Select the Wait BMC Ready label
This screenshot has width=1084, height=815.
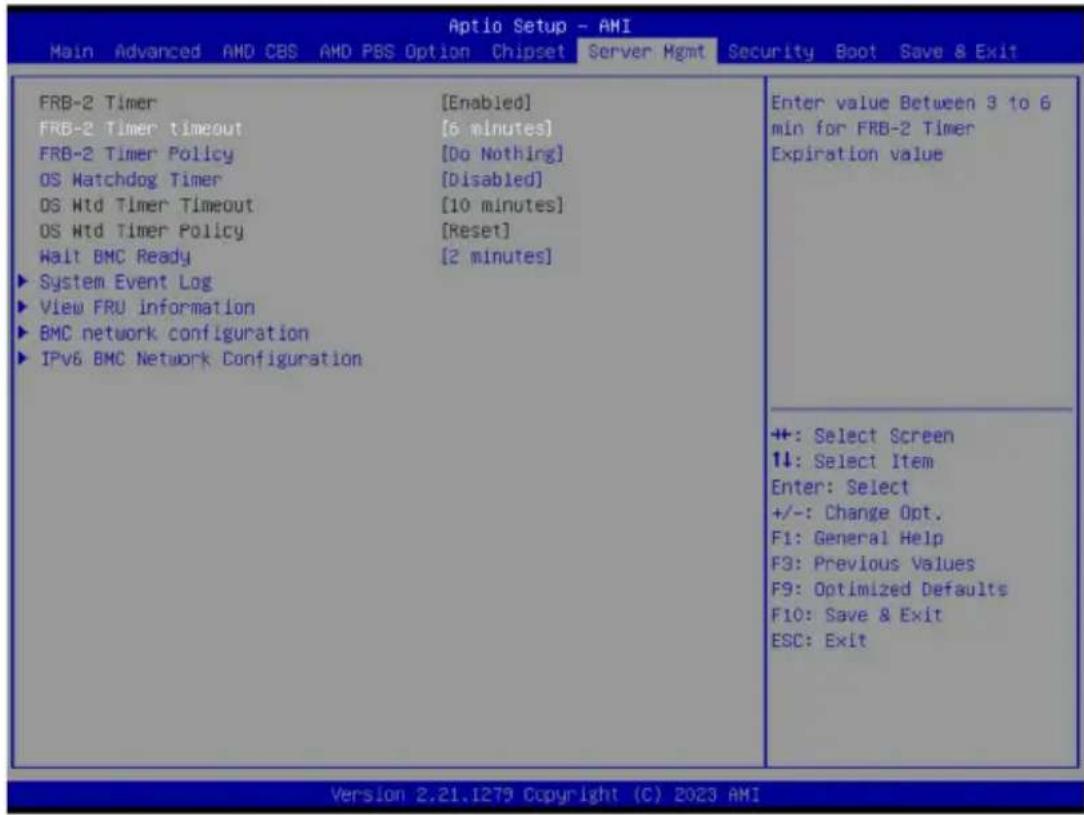115,256
